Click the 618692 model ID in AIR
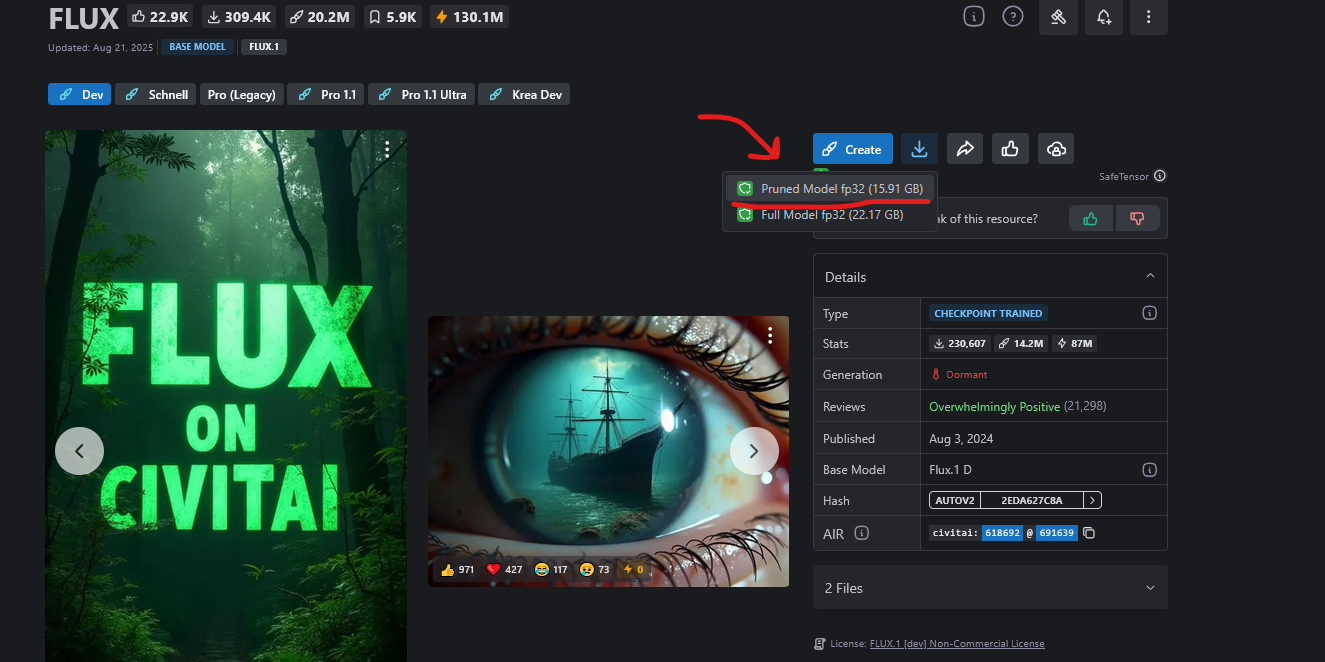Viewport: 1325px width, 662px height. 1002,533
